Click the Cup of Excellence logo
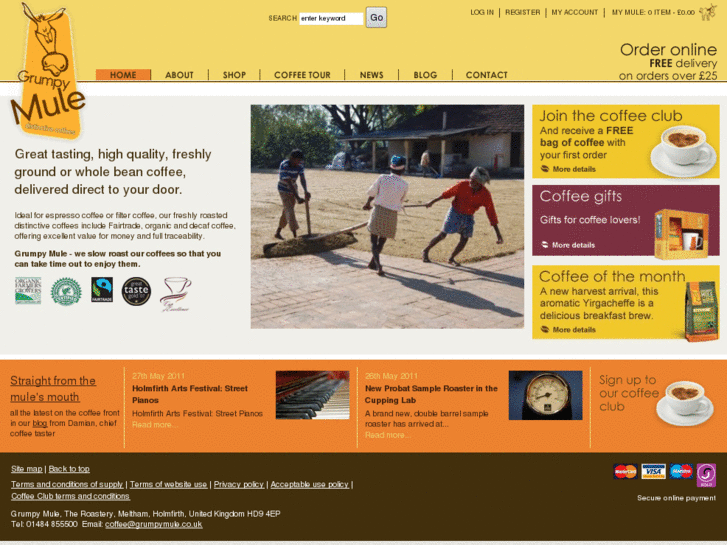 tap(175, 294)
